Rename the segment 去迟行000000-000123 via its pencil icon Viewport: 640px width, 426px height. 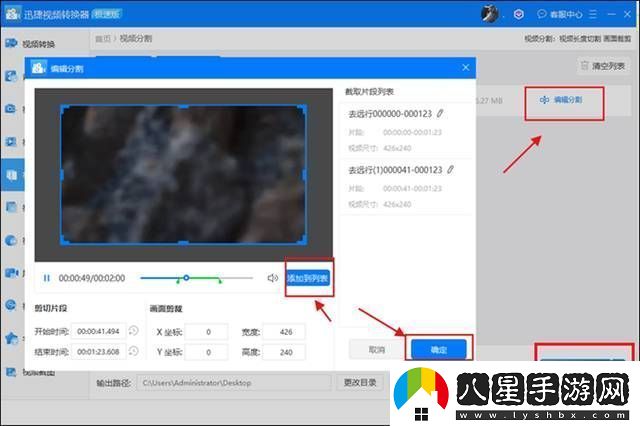click(440, 113)
